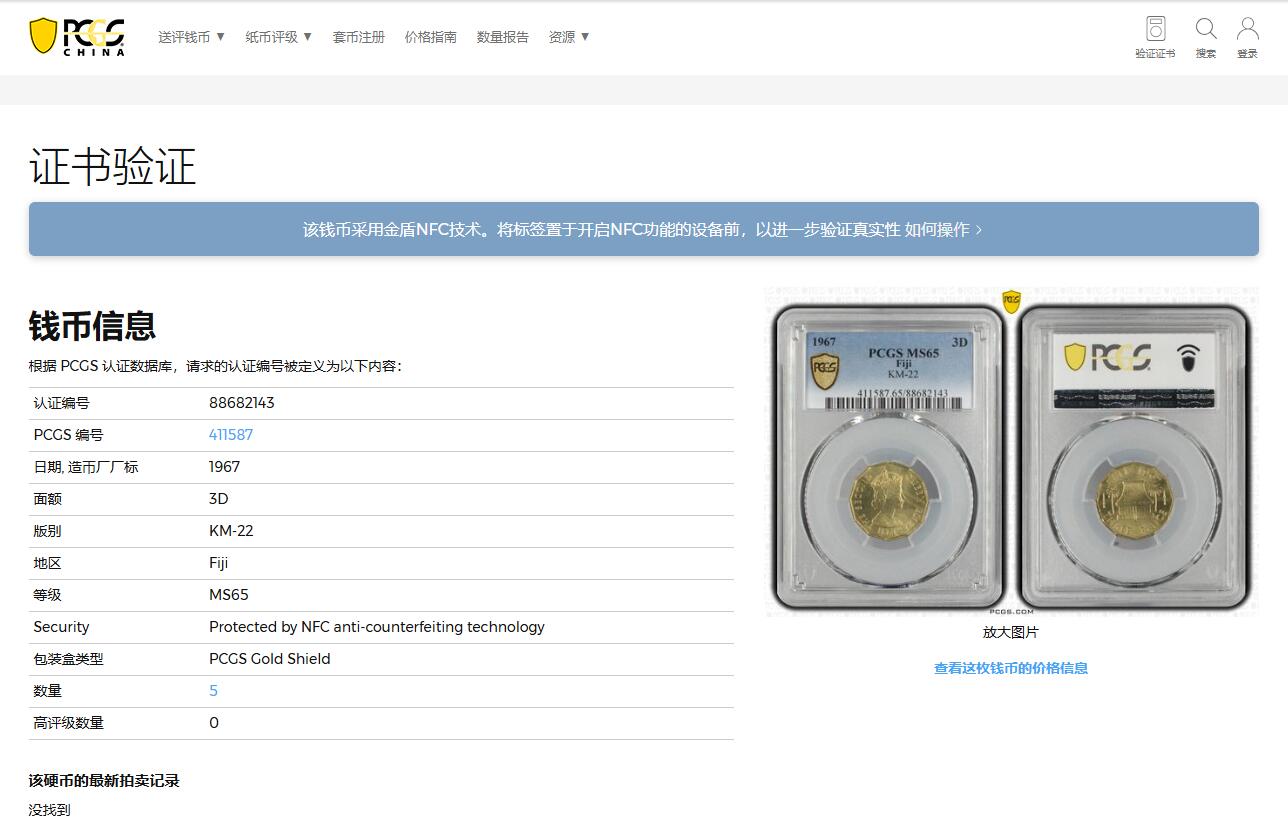The height and width of the screenshot is (838, 1288).
Task: Open the 数量报告 menu item
Action: click(503, 37)
